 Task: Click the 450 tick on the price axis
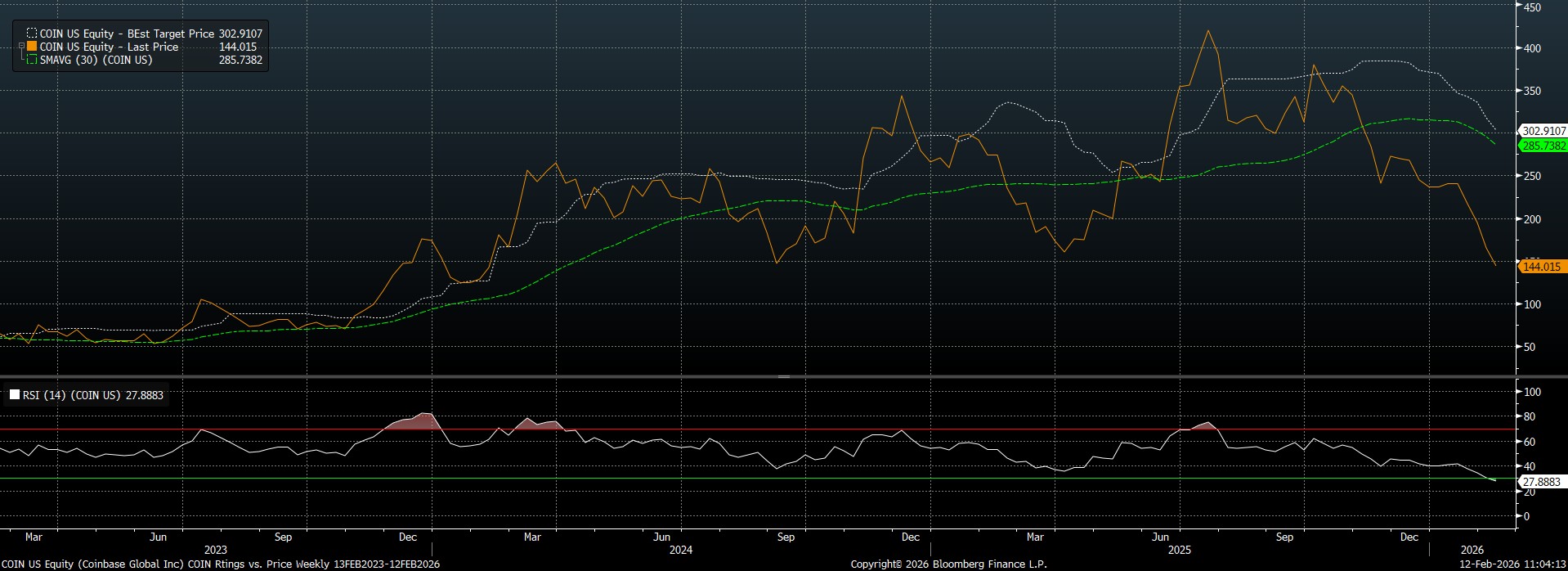pos(1532,7)
